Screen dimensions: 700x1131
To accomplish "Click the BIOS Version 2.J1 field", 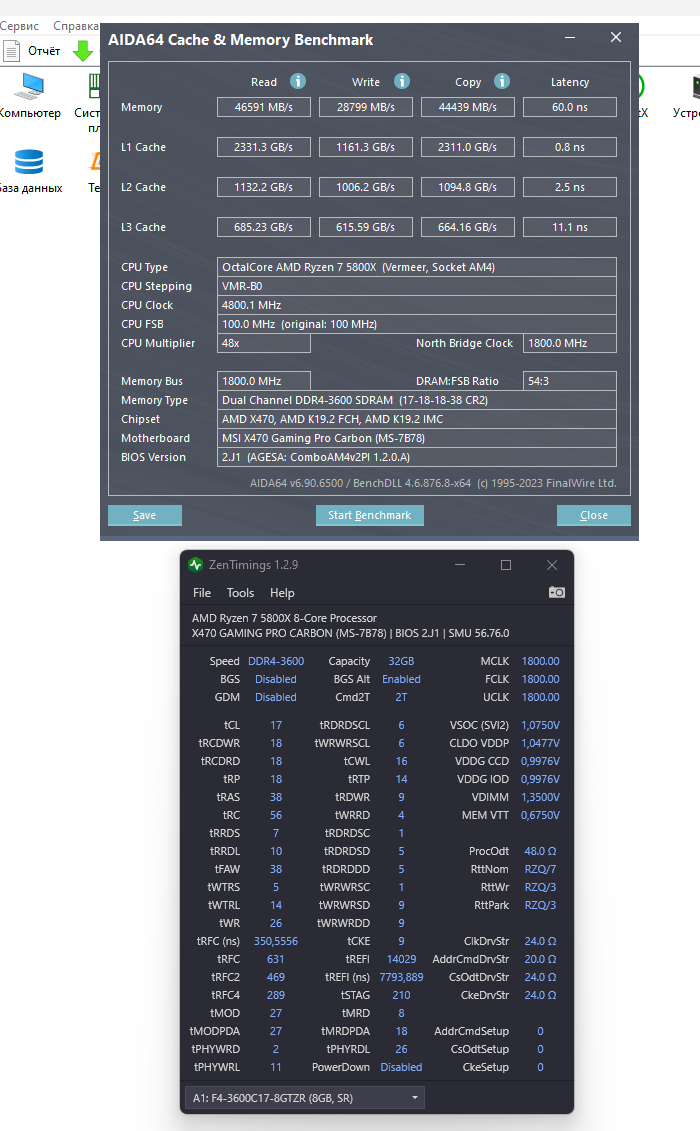I will point(417,457).
